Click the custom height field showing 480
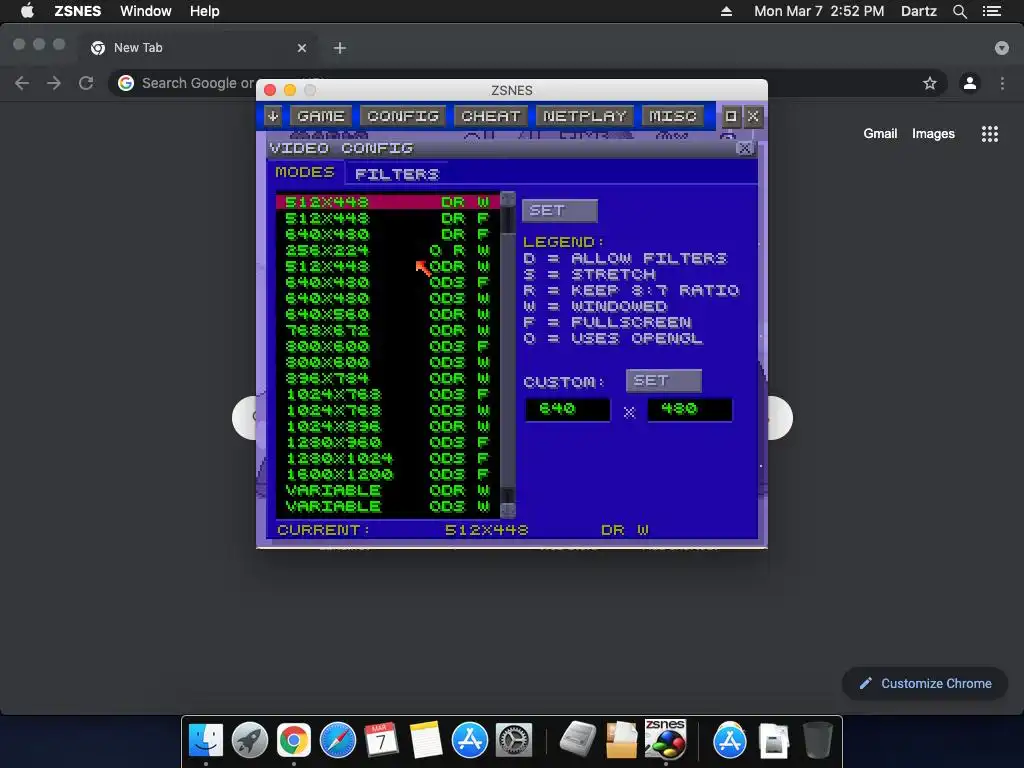This screenshot has height=768, width=1024. click(x=690, y=409)
